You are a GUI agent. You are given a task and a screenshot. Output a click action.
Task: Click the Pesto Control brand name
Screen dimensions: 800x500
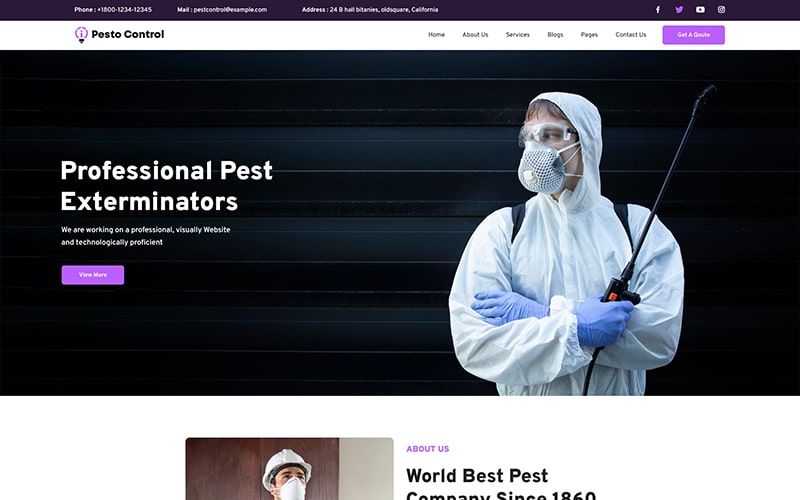click(x=128, y=34)
